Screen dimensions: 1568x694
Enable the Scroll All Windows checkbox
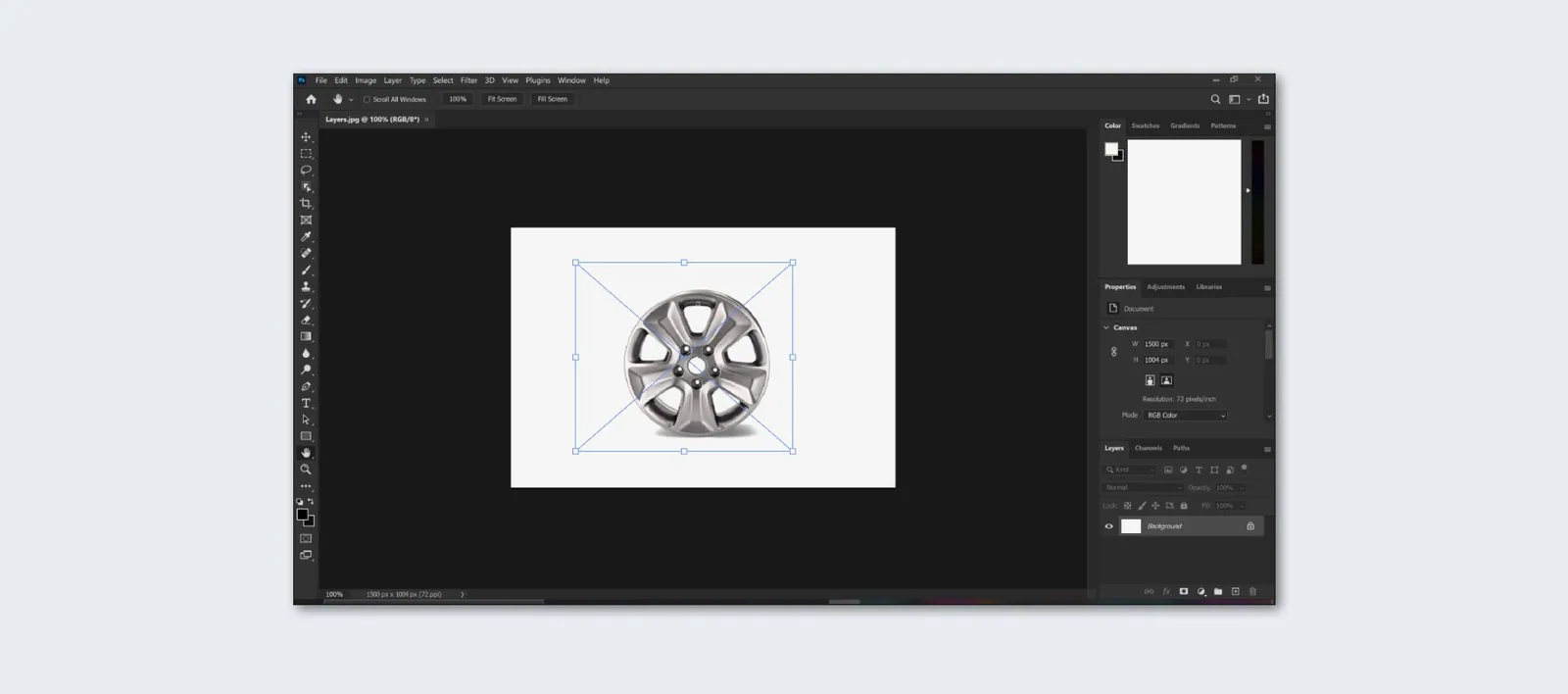[367, 99]
